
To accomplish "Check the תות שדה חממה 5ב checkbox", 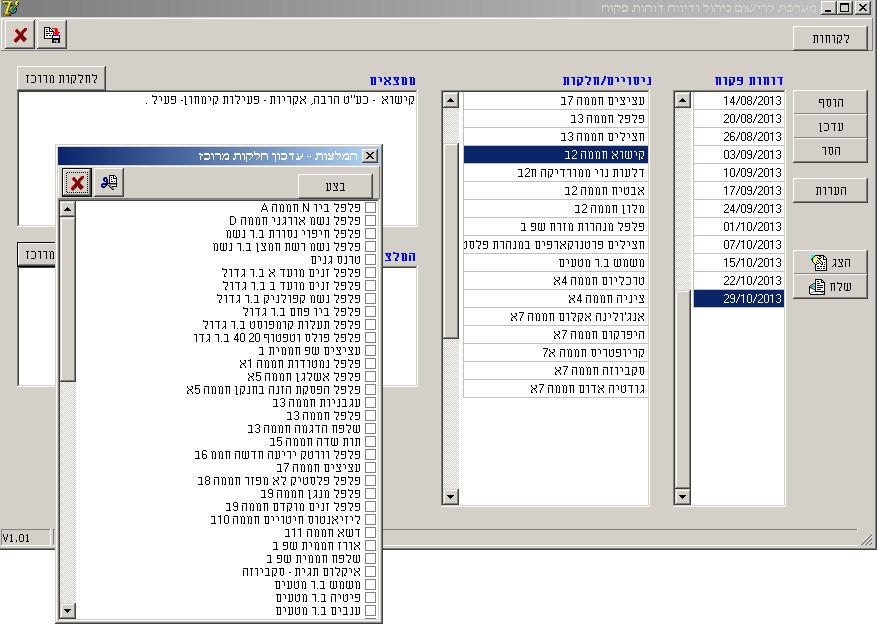I will 370,442.
